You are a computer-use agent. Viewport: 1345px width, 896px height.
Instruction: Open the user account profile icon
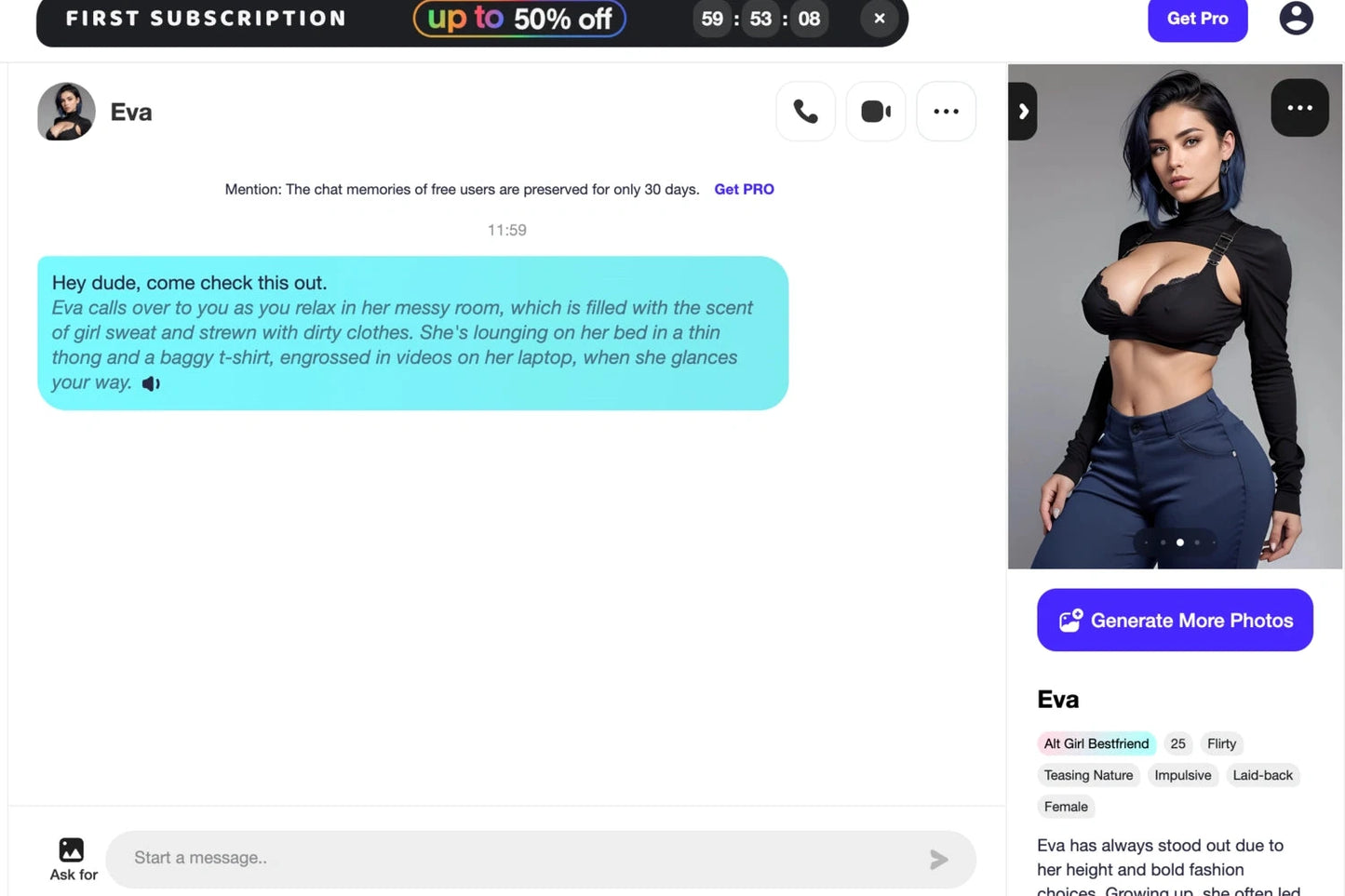1296,18
